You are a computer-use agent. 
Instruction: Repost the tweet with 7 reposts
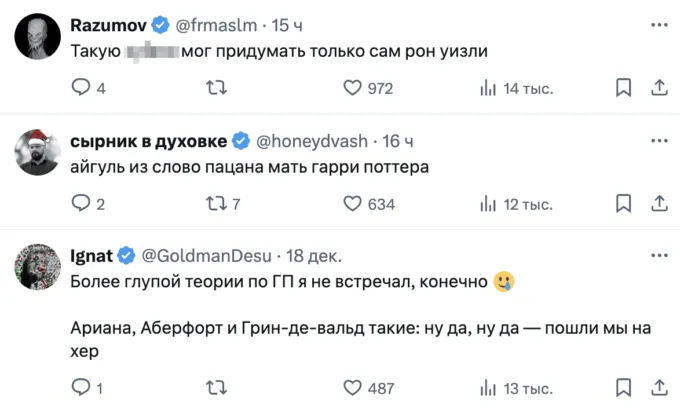[x=215, y=204]
